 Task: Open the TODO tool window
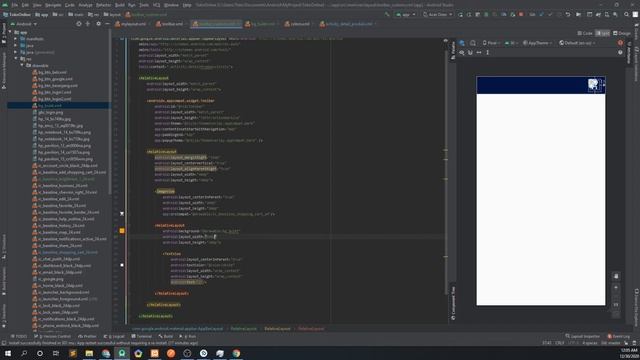pos(18,336)
